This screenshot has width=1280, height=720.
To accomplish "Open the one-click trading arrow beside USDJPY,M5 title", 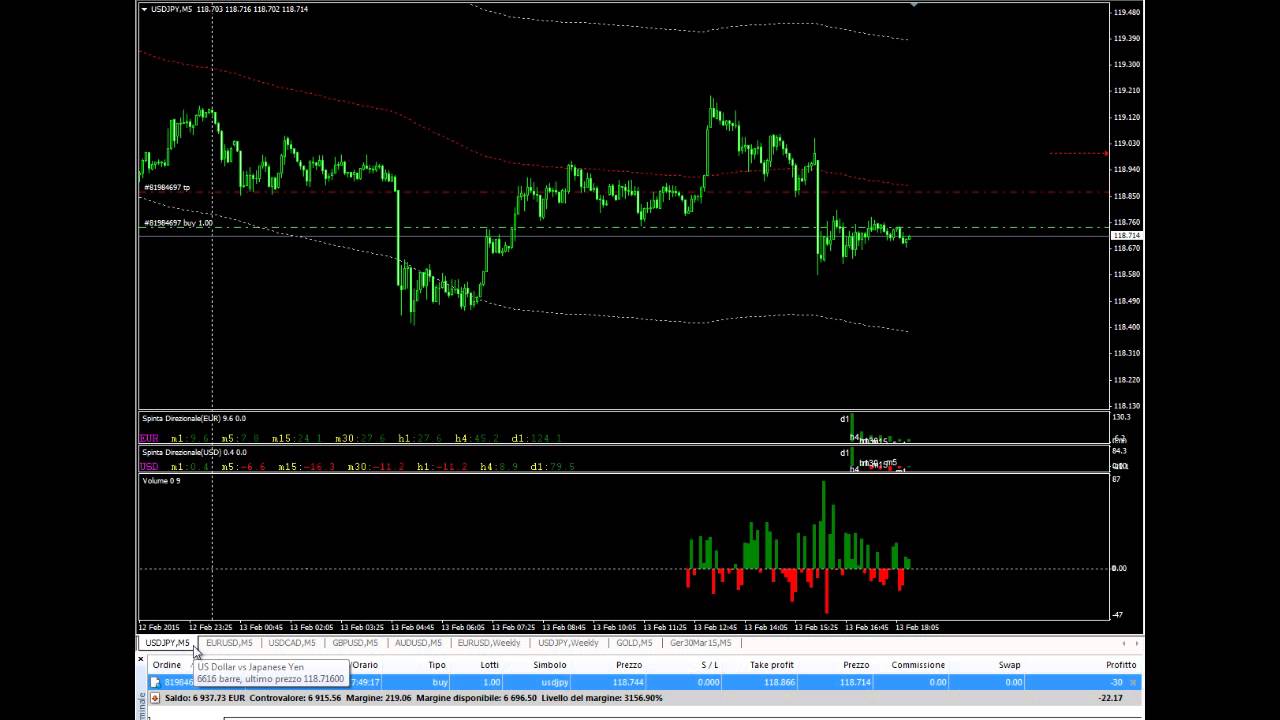I will [145, 9].
